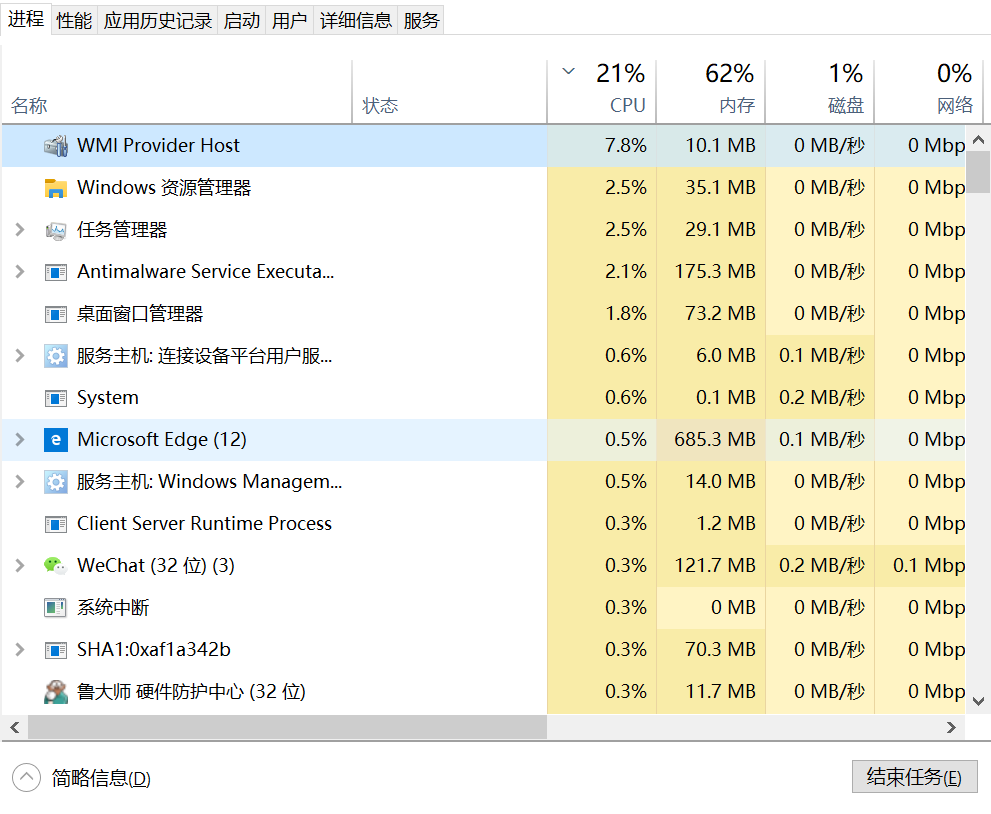Screen dimensions: 991x814
Task: Click the vertical scrollbar down arrow
Action: [979, 702]
